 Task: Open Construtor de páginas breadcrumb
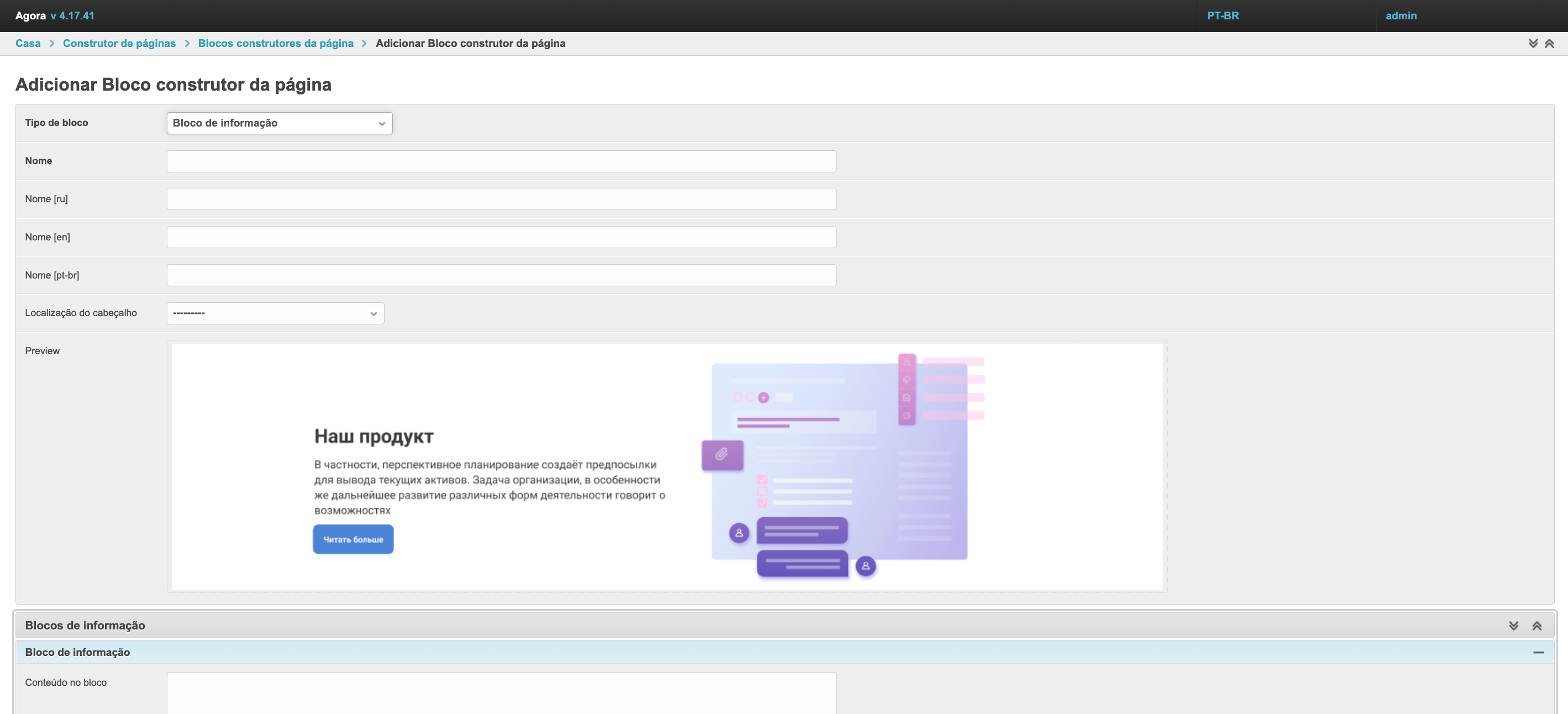pyautogui.click(x=119, y=43)
